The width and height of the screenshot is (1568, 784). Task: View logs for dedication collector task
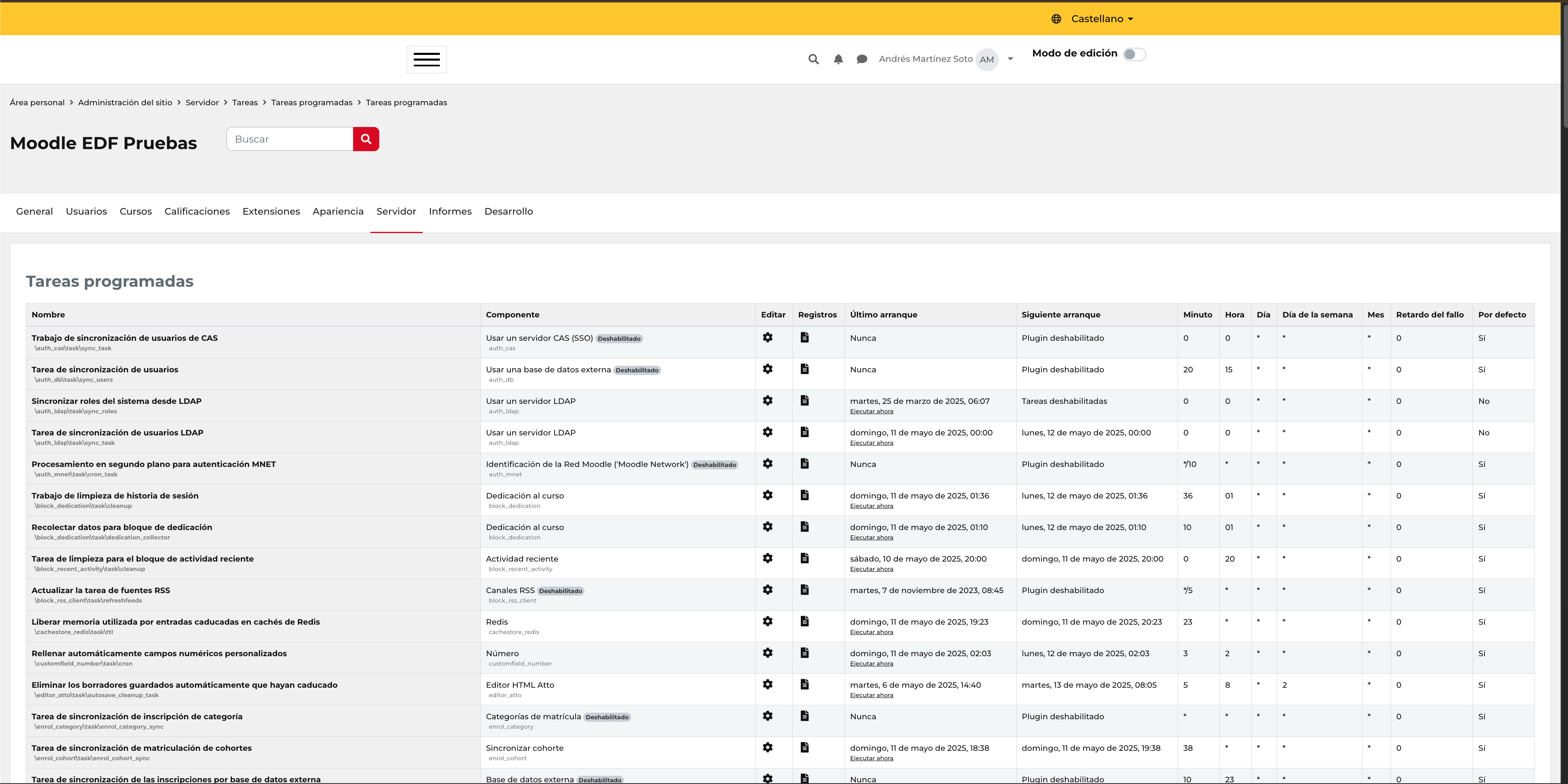pos(804,526)
